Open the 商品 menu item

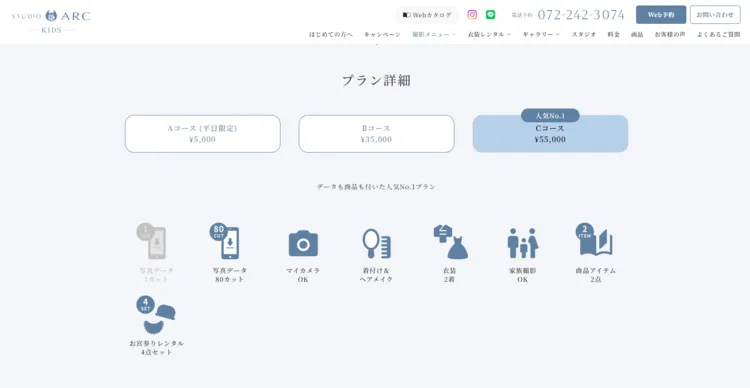click(x=637, y=34)
